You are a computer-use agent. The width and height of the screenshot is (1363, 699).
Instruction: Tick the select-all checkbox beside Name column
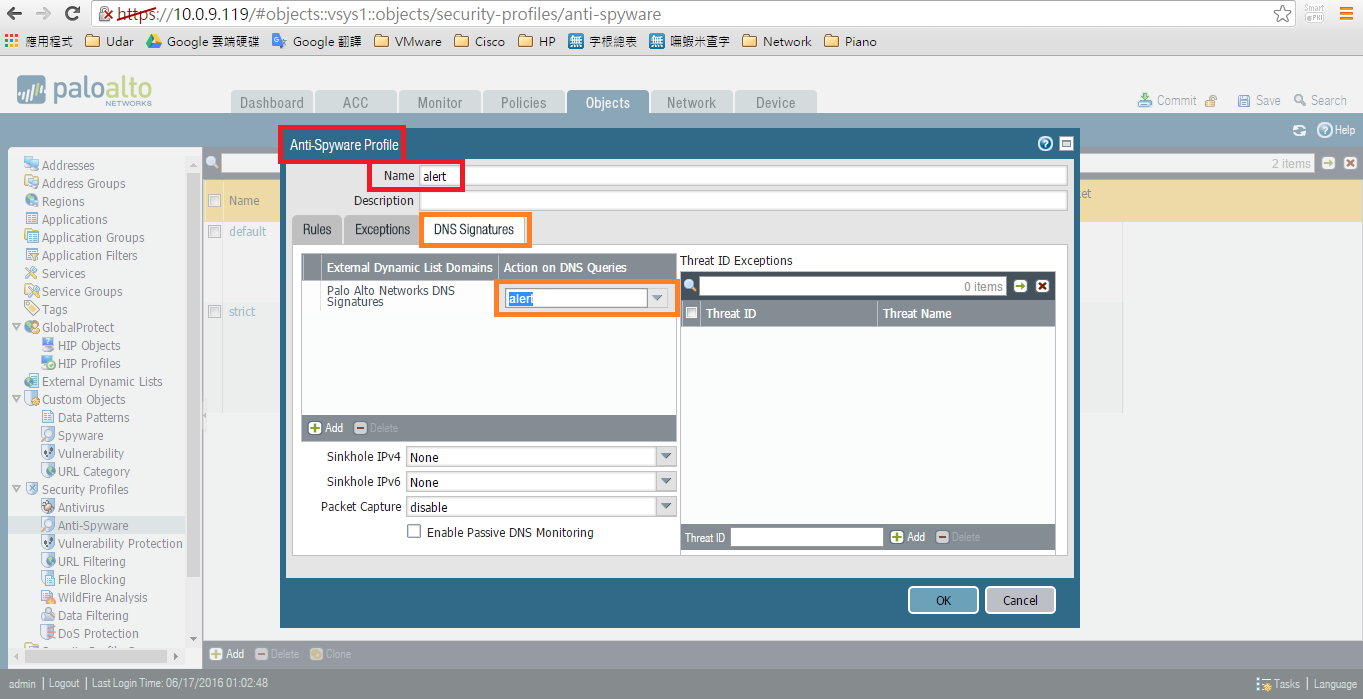214,200
